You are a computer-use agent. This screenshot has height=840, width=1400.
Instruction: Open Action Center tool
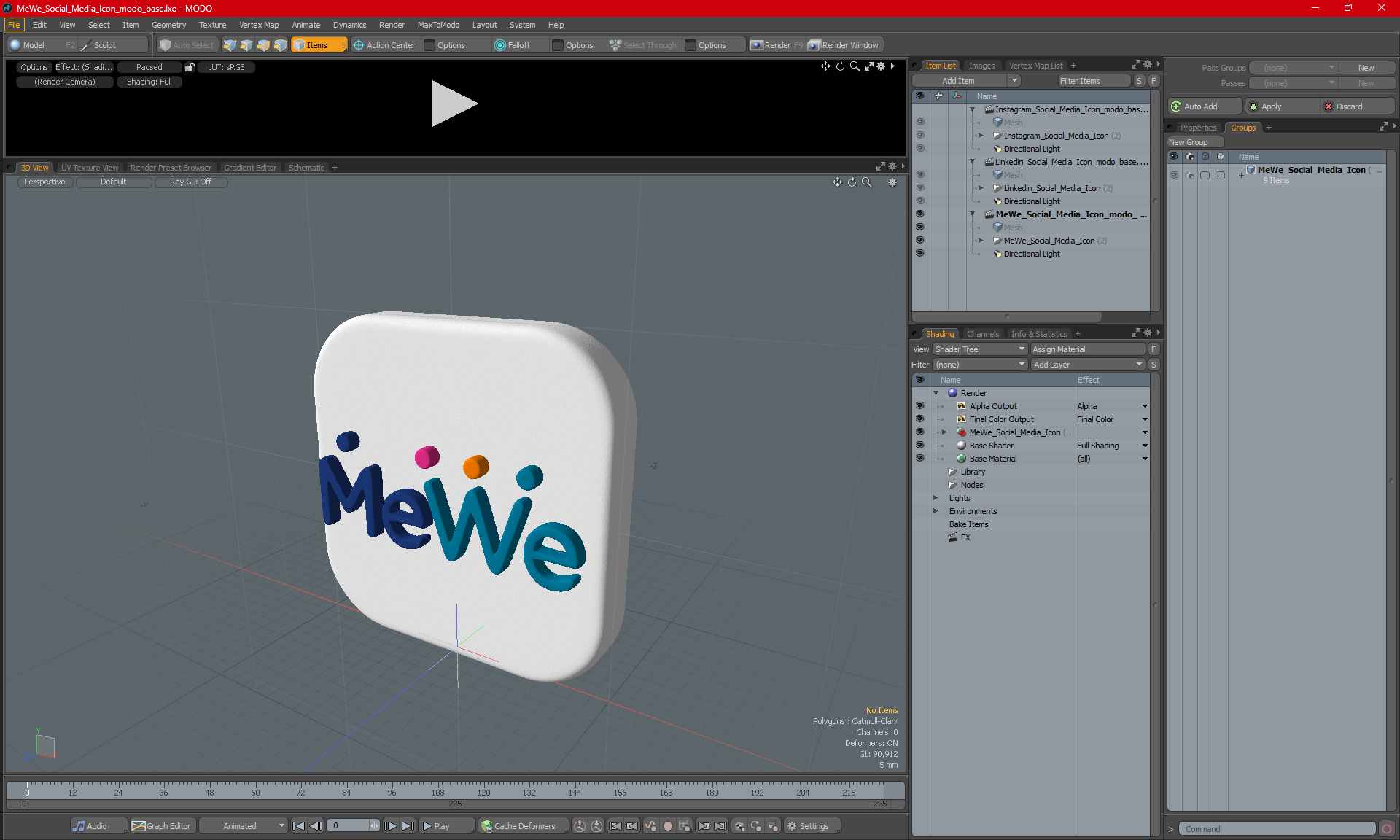pos(384,45)
